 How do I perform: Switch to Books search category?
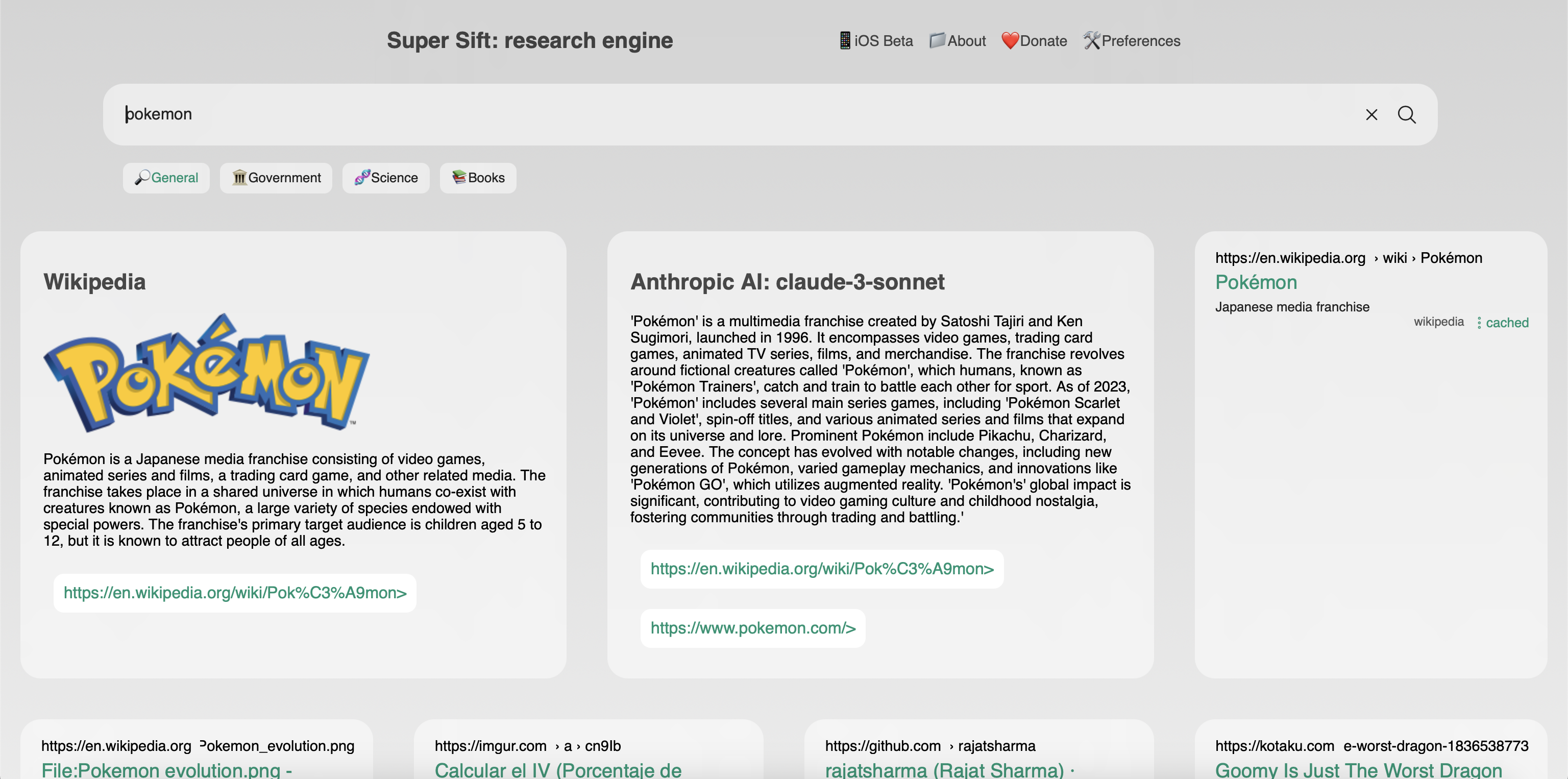(478, 178)
